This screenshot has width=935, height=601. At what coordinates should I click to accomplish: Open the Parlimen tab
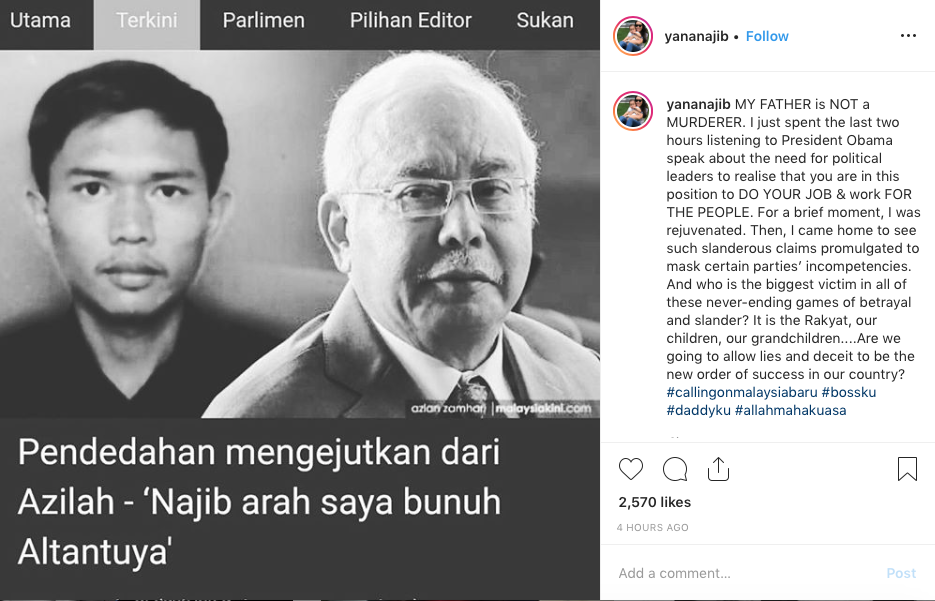[264, 20]
